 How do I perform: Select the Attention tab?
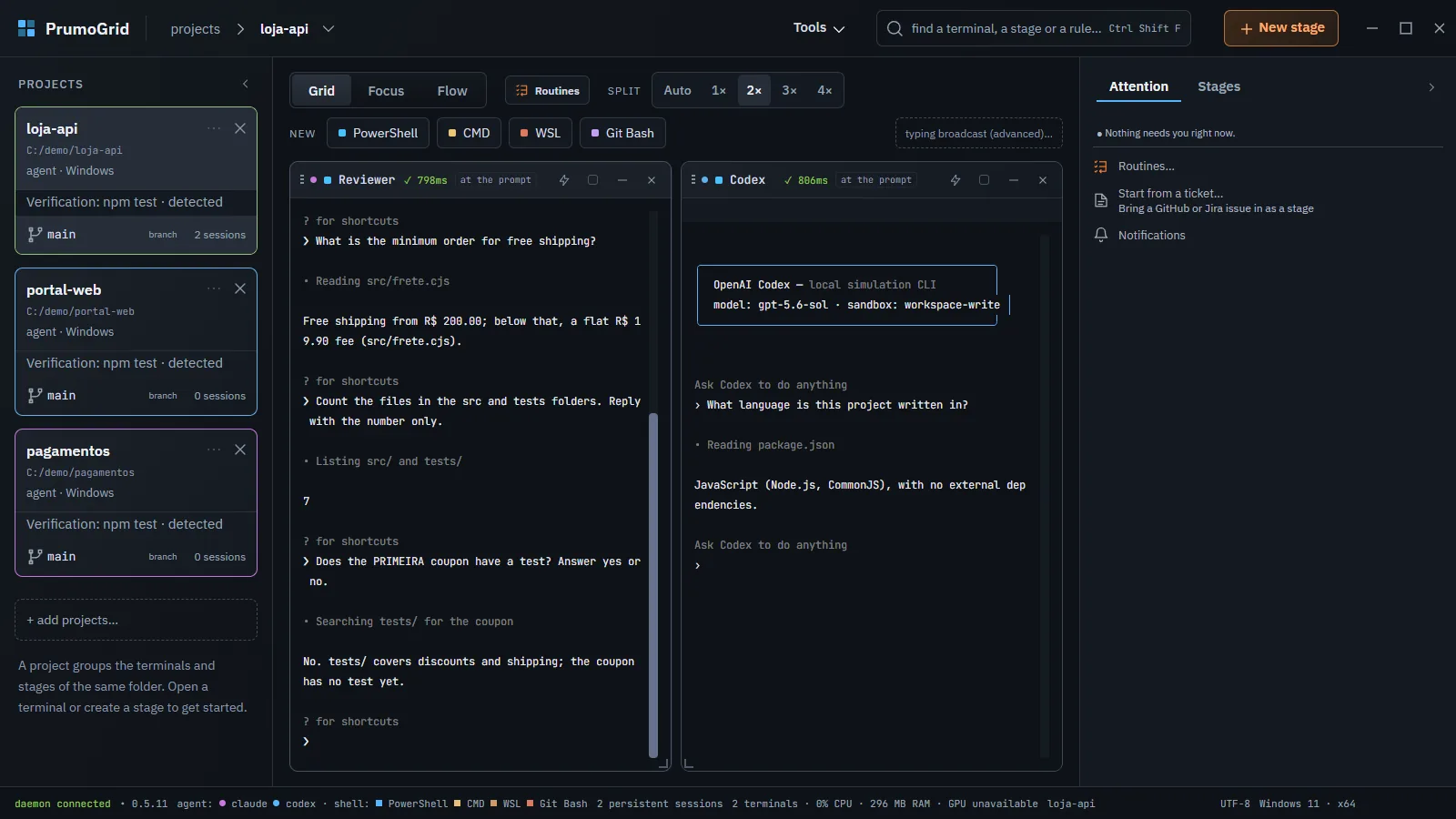[1138, 86]
